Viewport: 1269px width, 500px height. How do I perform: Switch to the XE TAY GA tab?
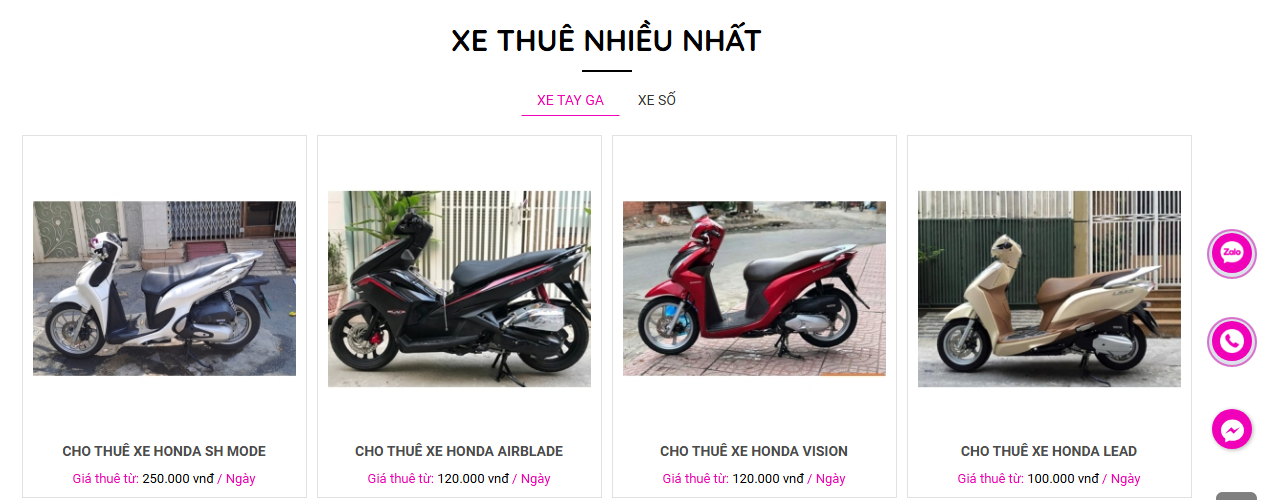click(x=570, y=100)
